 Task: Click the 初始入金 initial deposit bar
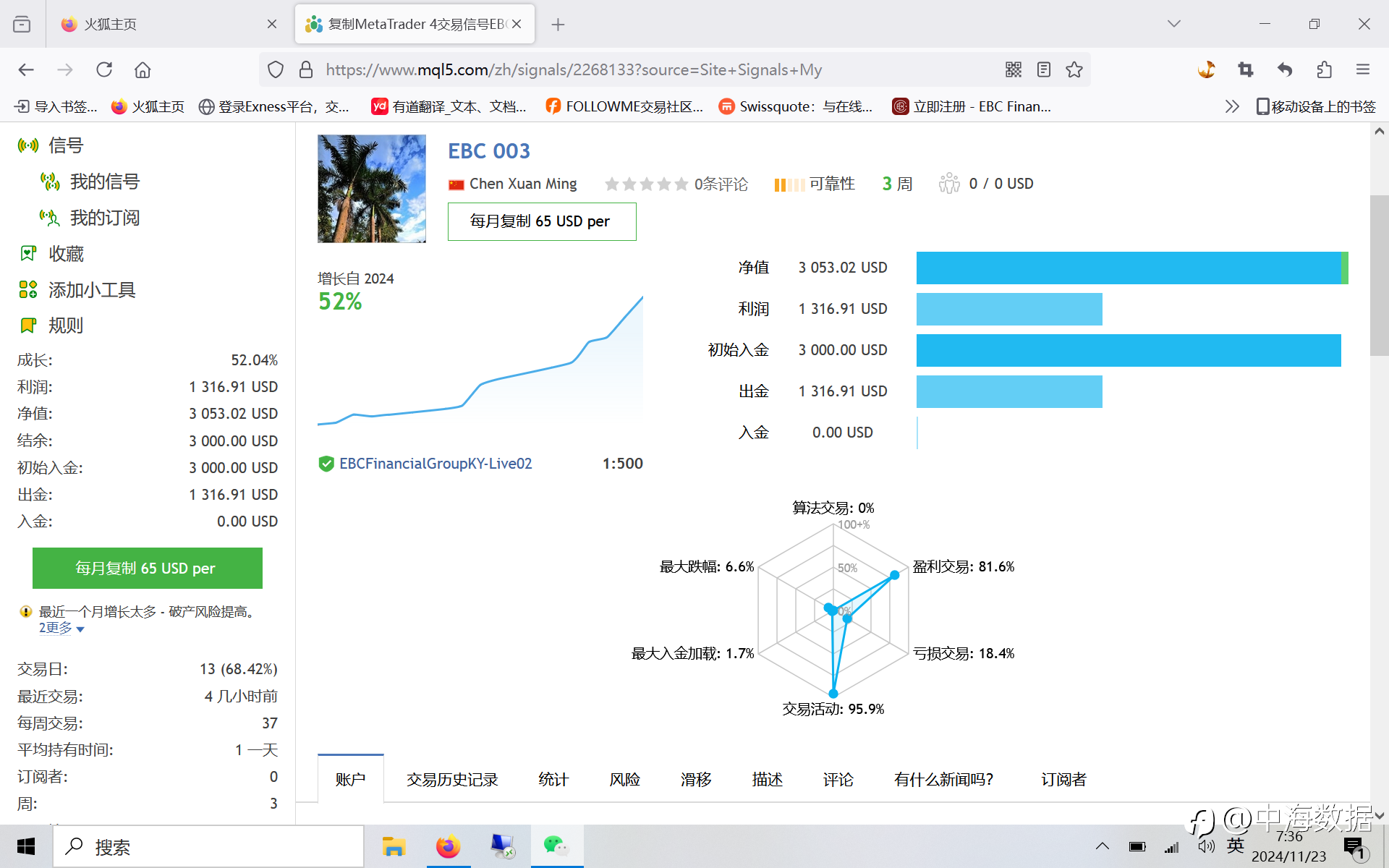pyautogui.click(x=1129, y=350)
